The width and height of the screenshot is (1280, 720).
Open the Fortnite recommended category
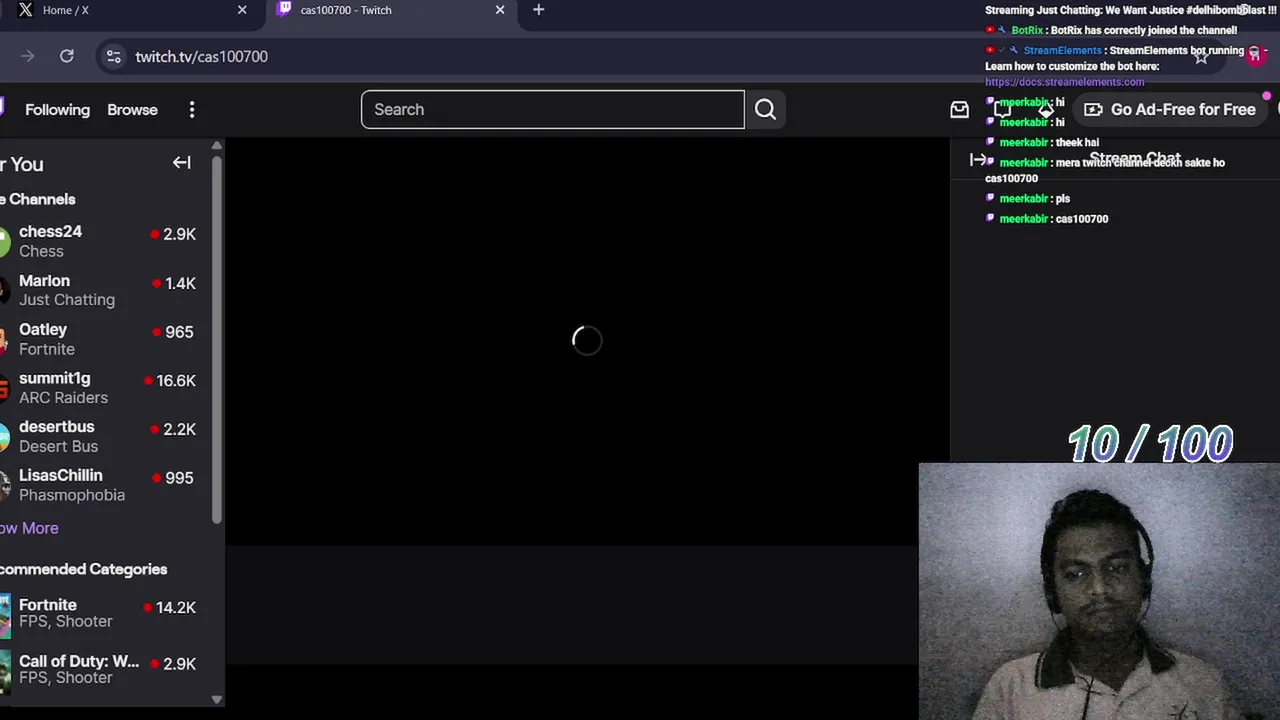click(x=107, y=613)
